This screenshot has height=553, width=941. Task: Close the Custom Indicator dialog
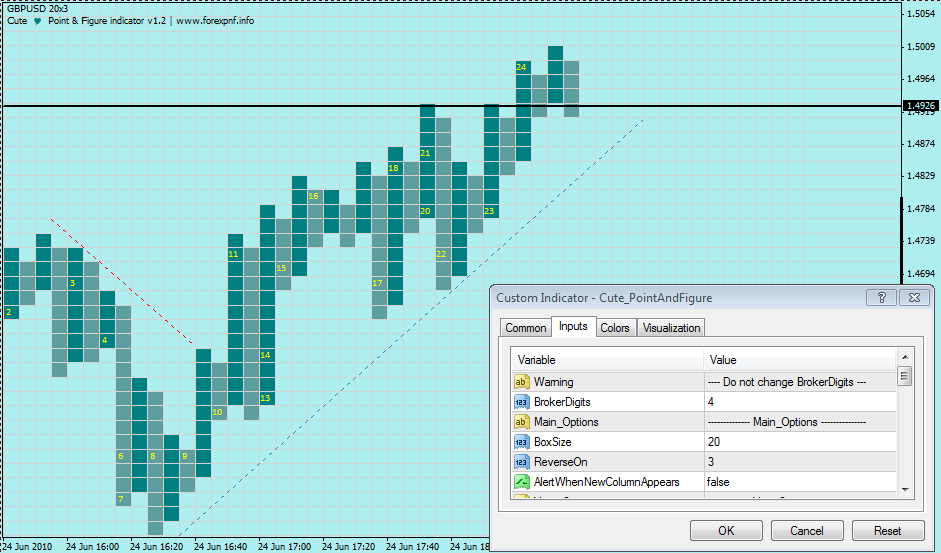[x=914, y=297]
